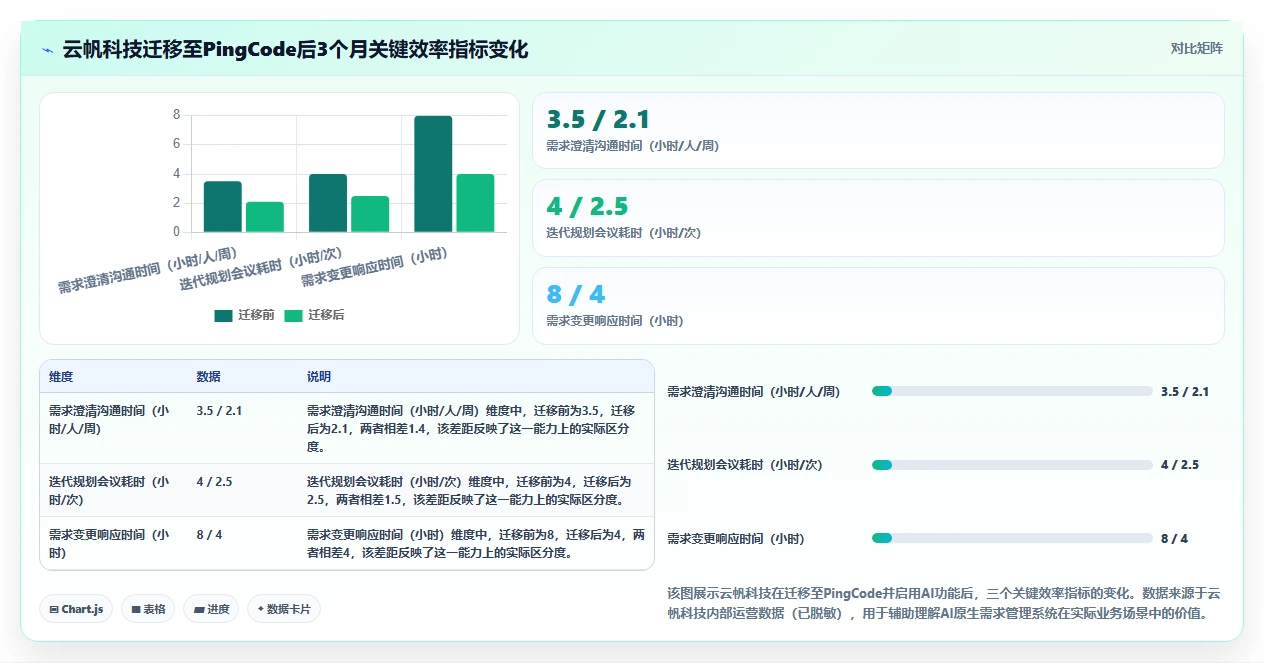Click table cell value 3.5 / 2.1
Image resolution: width=1264 pixels, height=663 pixels.
(x=219, y=411)
